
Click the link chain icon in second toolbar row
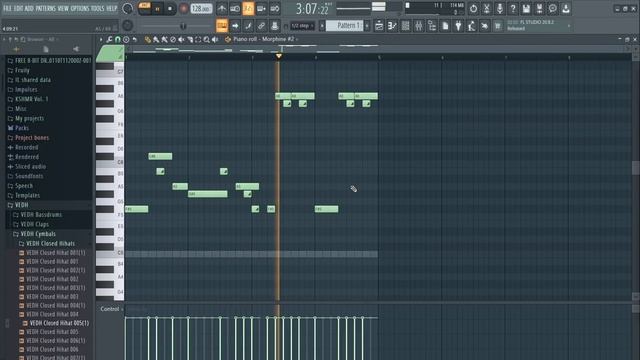click(x=261, y=26)
